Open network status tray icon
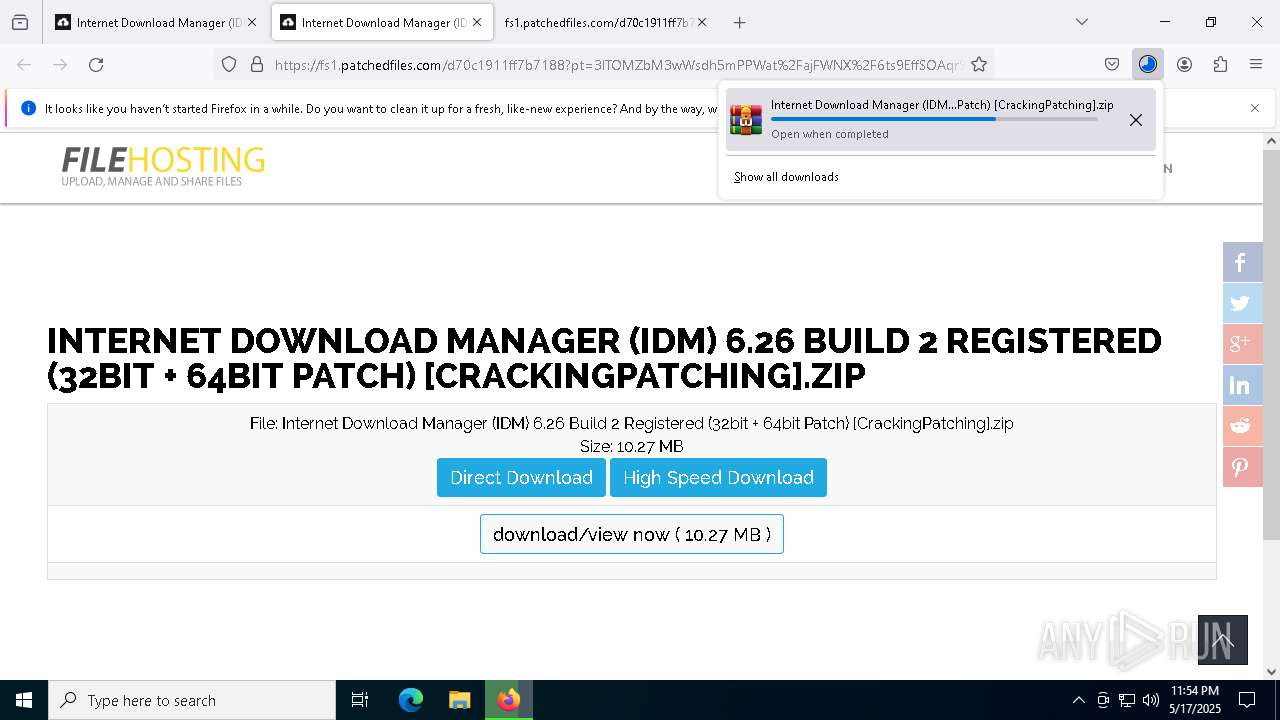This screenshot has height=720, width=1280. coord(1127,700)
